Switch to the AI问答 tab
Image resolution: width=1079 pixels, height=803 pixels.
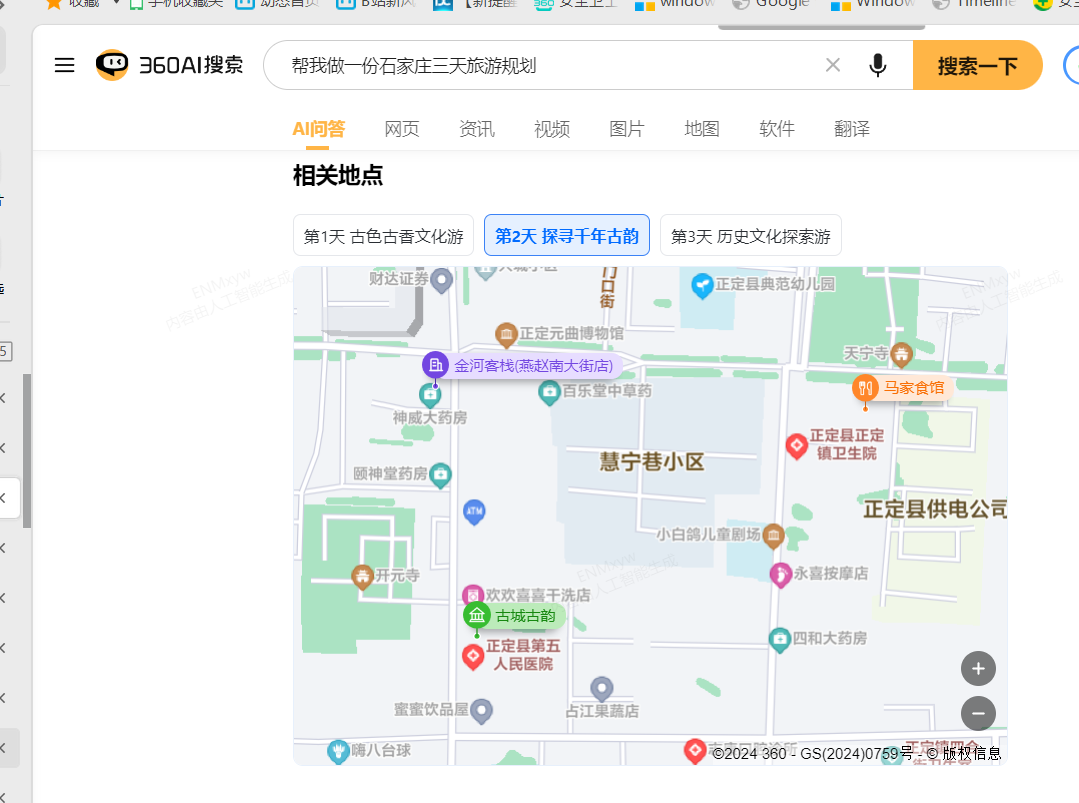(x=319, y=129)
